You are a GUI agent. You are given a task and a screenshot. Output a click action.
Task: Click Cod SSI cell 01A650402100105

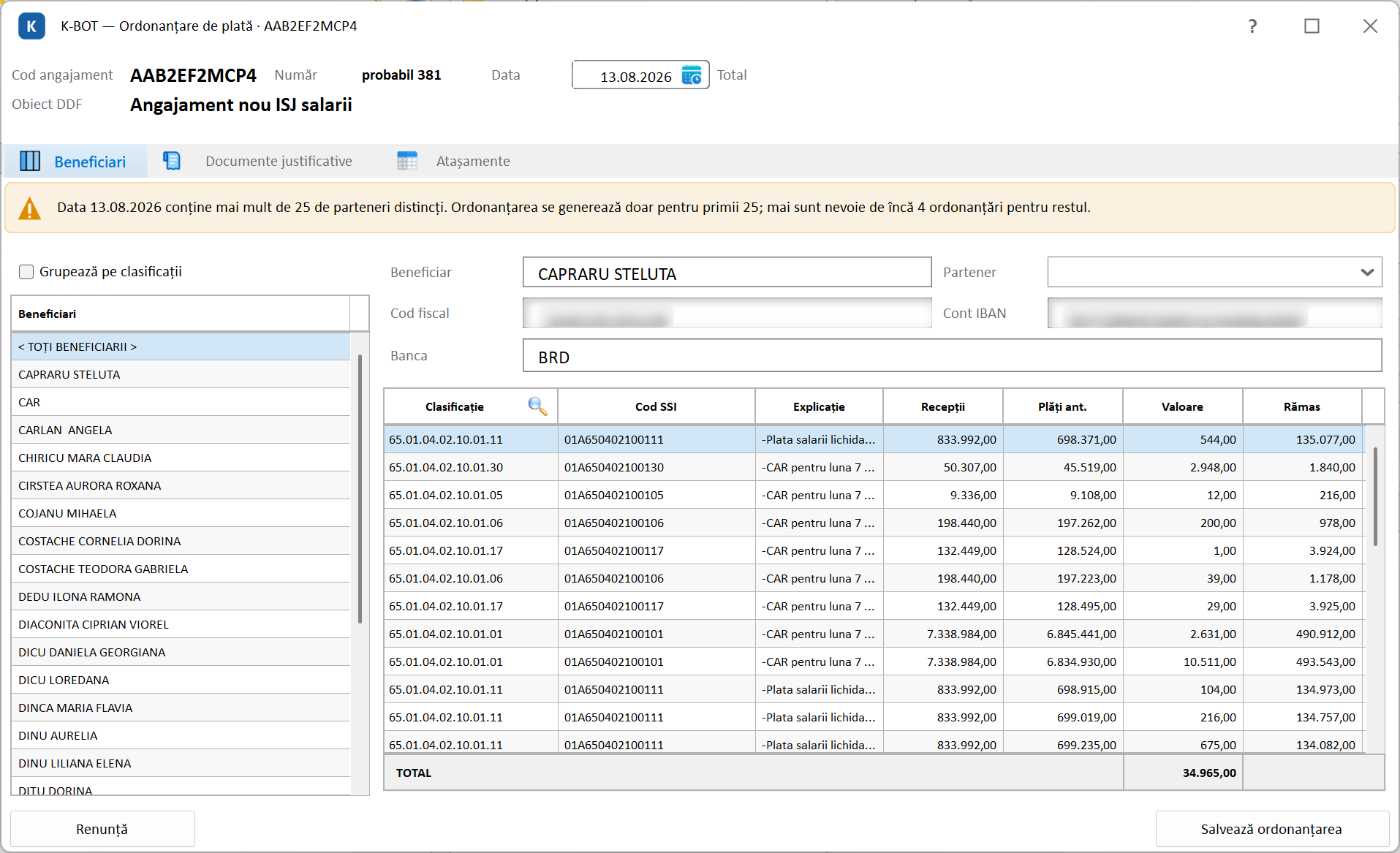656,495
